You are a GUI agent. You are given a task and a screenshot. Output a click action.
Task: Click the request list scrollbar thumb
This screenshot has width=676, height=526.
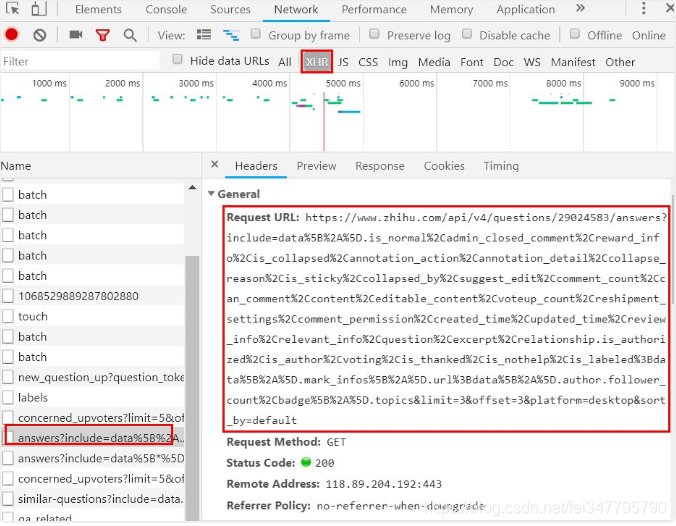pyautogui.click(x=192, y=387)
